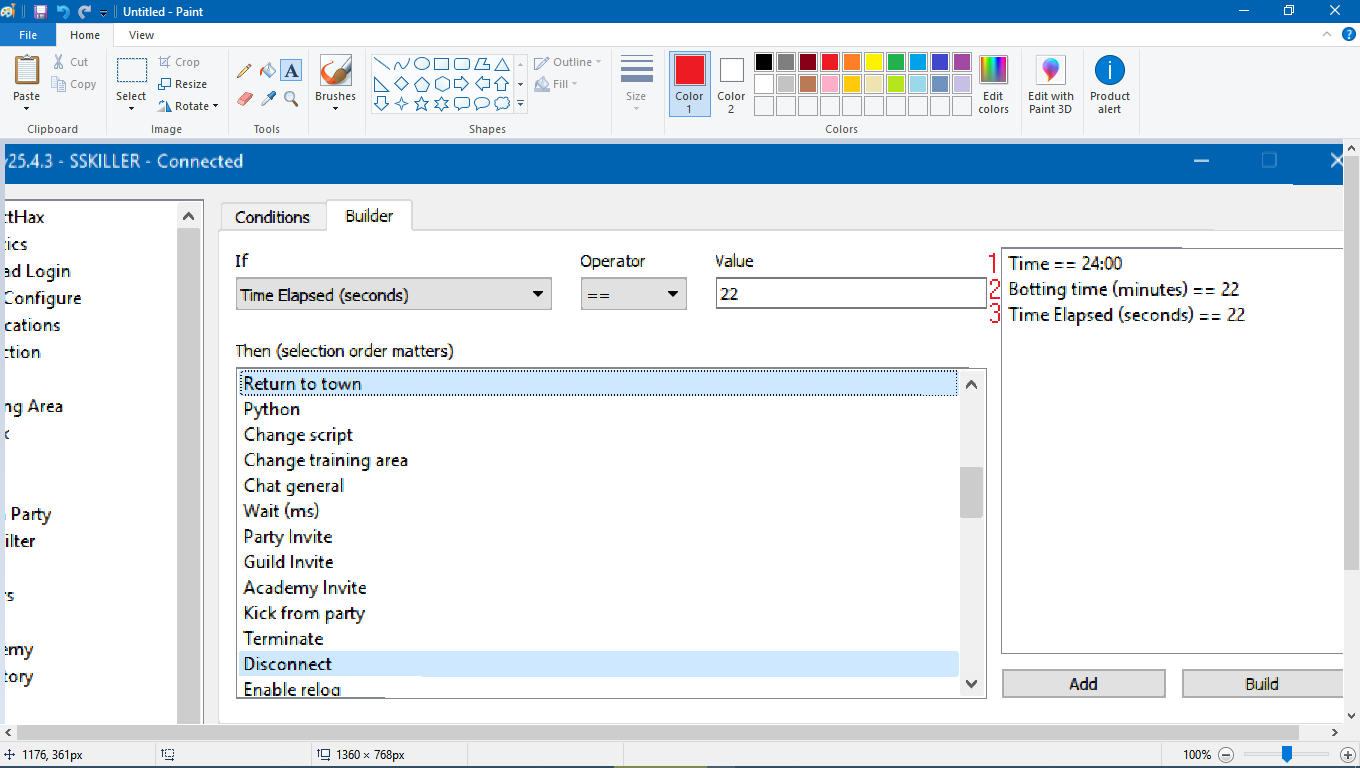Open Edit with Paint 3D

(x=1050, y=84)
